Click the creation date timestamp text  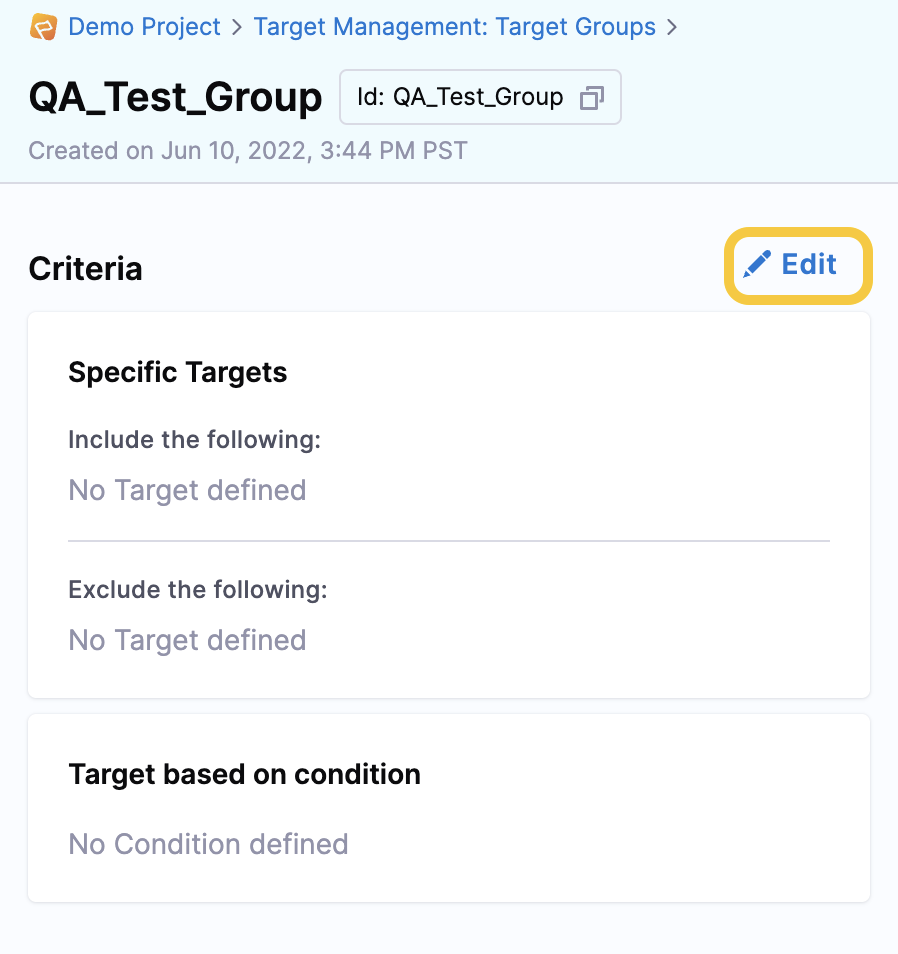coord(247,150)
